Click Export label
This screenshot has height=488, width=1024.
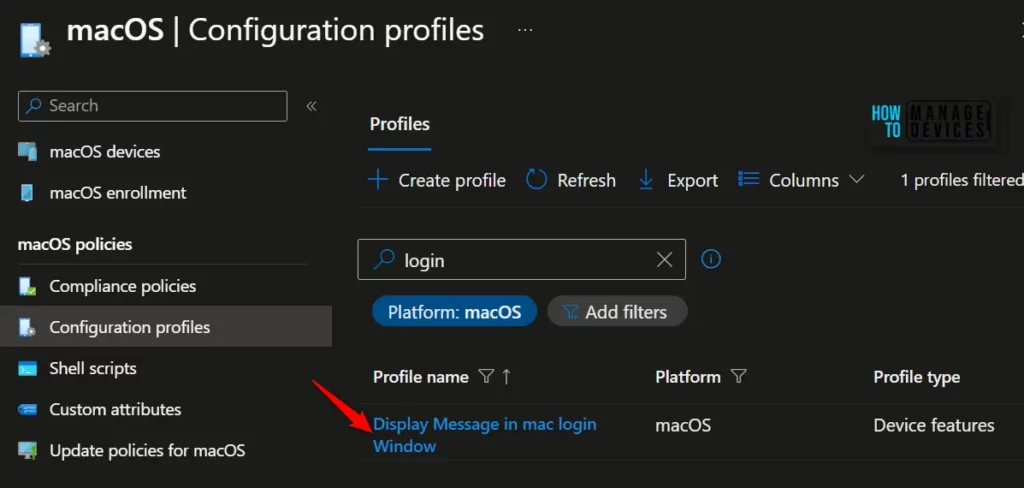click(x=692, y=180)
